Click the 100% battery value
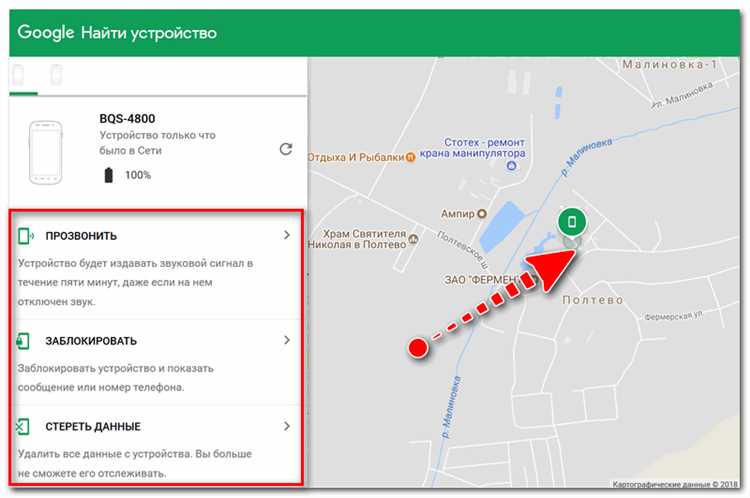 [138, 175]
